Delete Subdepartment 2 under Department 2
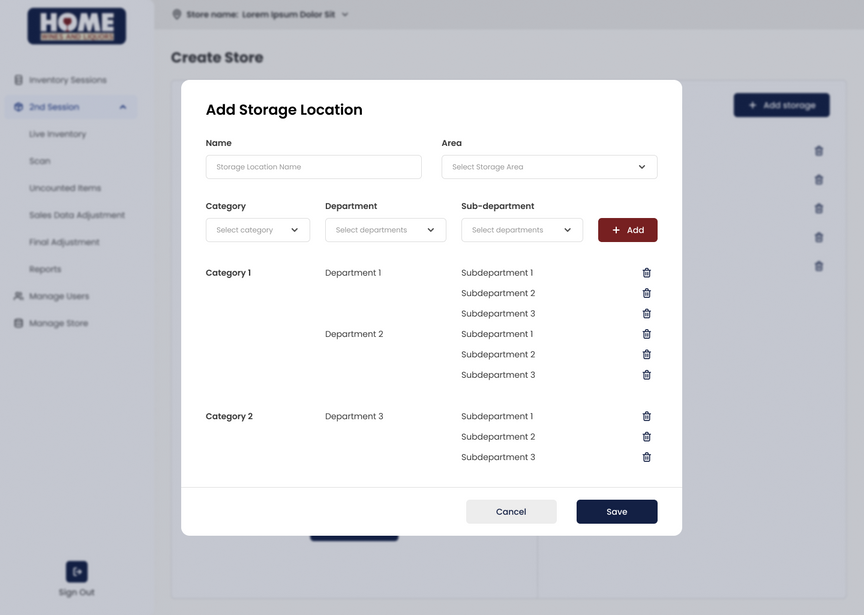The image size is (864, 615). [646, 355]
